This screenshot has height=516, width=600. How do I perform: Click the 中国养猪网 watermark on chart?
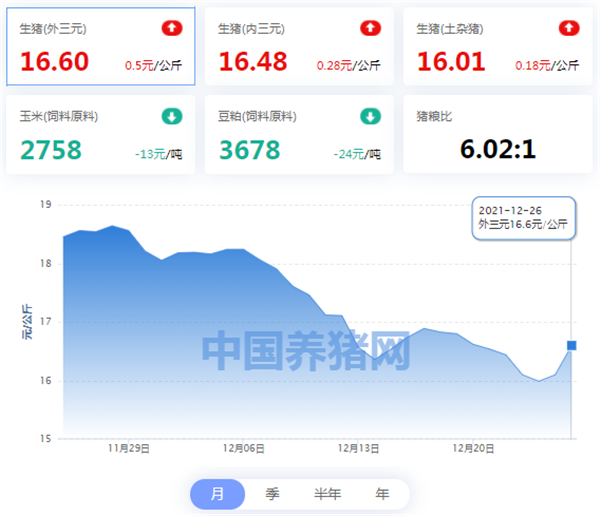[306, 350]
